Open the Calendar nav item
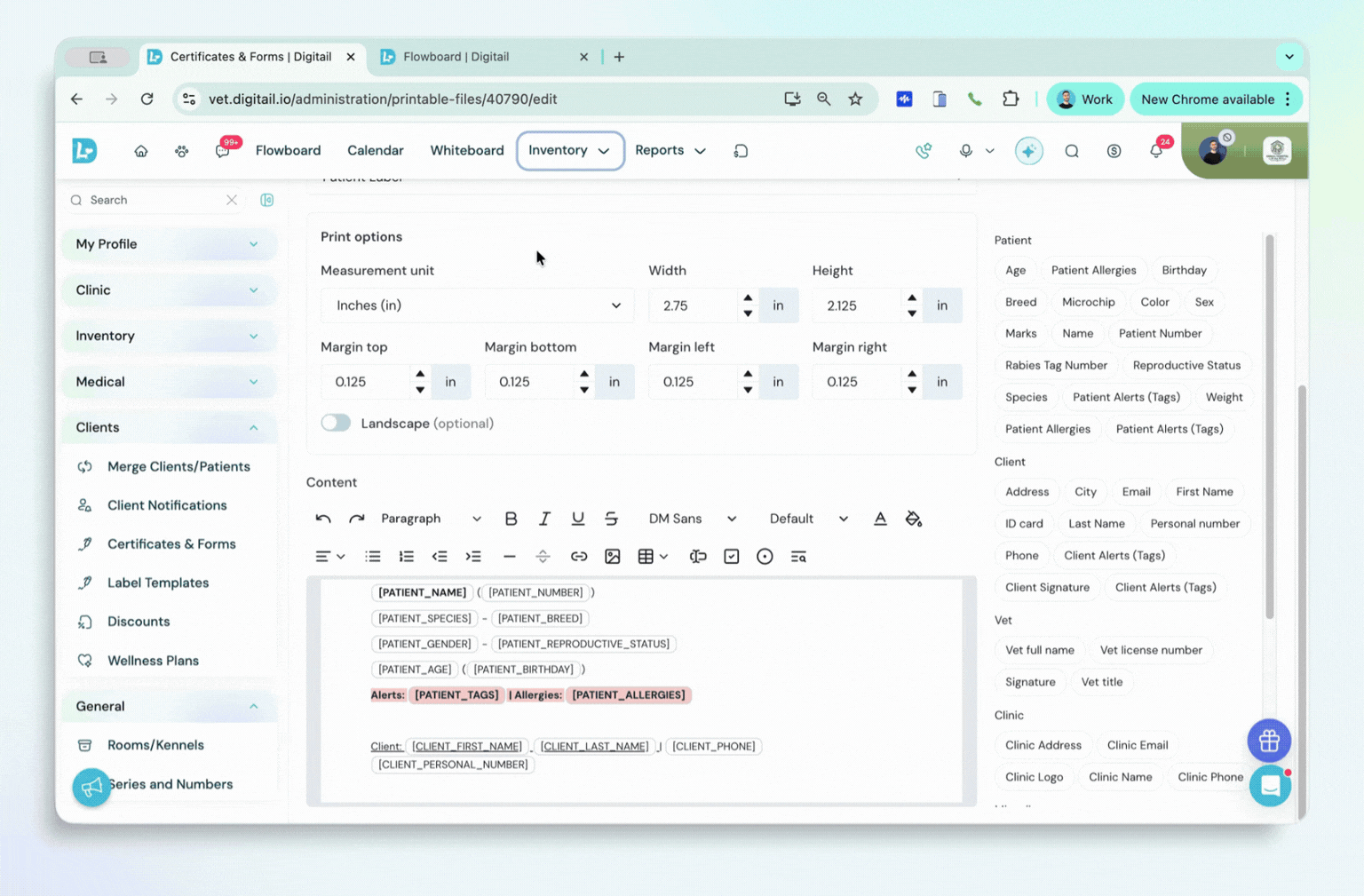 [x=375, y=151]
